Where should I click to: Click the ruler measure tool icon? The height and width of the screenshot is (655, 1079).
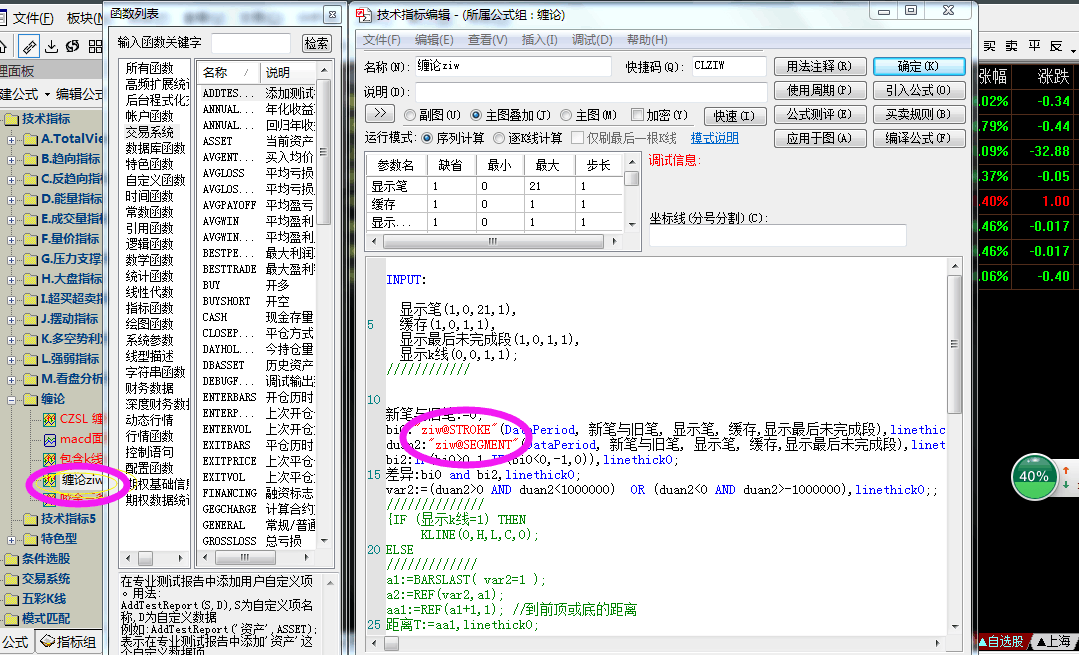[x=29, y=46]
